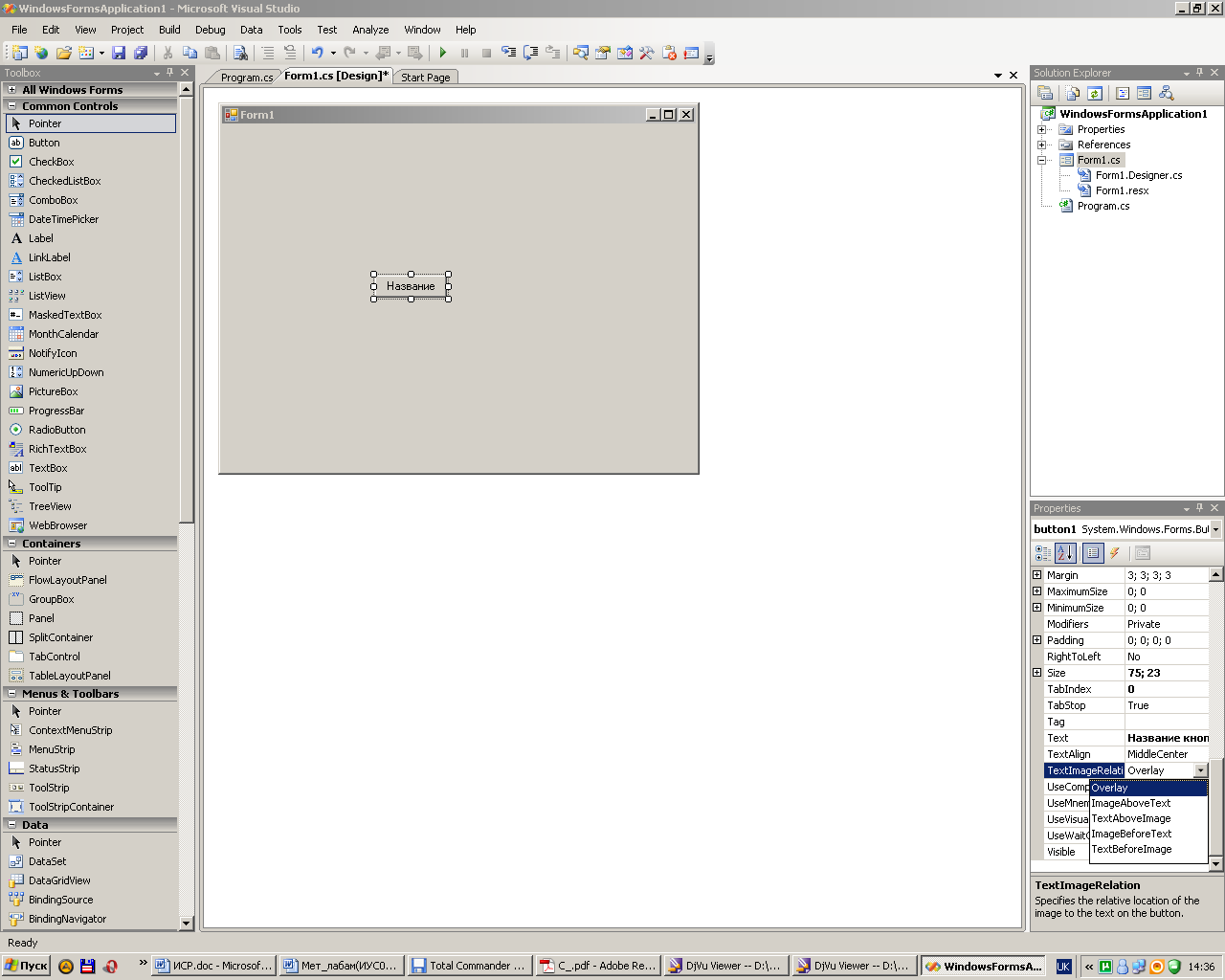
Task: Expand the All Windows Forms group
Action: click(x=12, y=90)
